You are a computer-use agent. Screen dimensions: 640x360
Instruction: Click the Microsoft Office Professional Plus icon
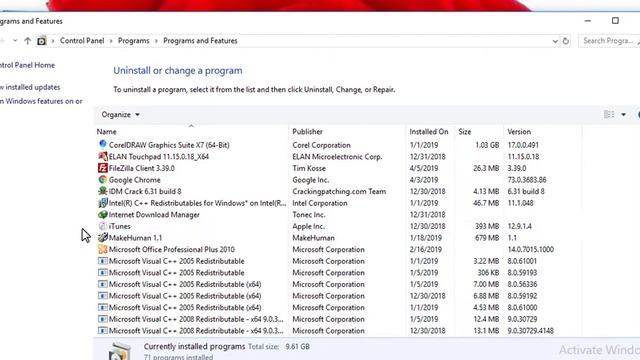102,249
